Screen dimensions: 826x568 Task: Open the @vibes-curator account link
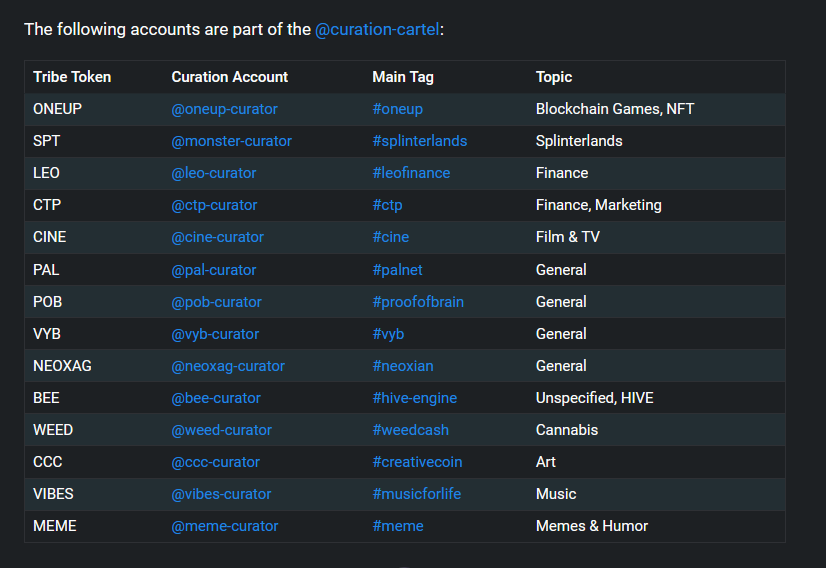[221, 494]
